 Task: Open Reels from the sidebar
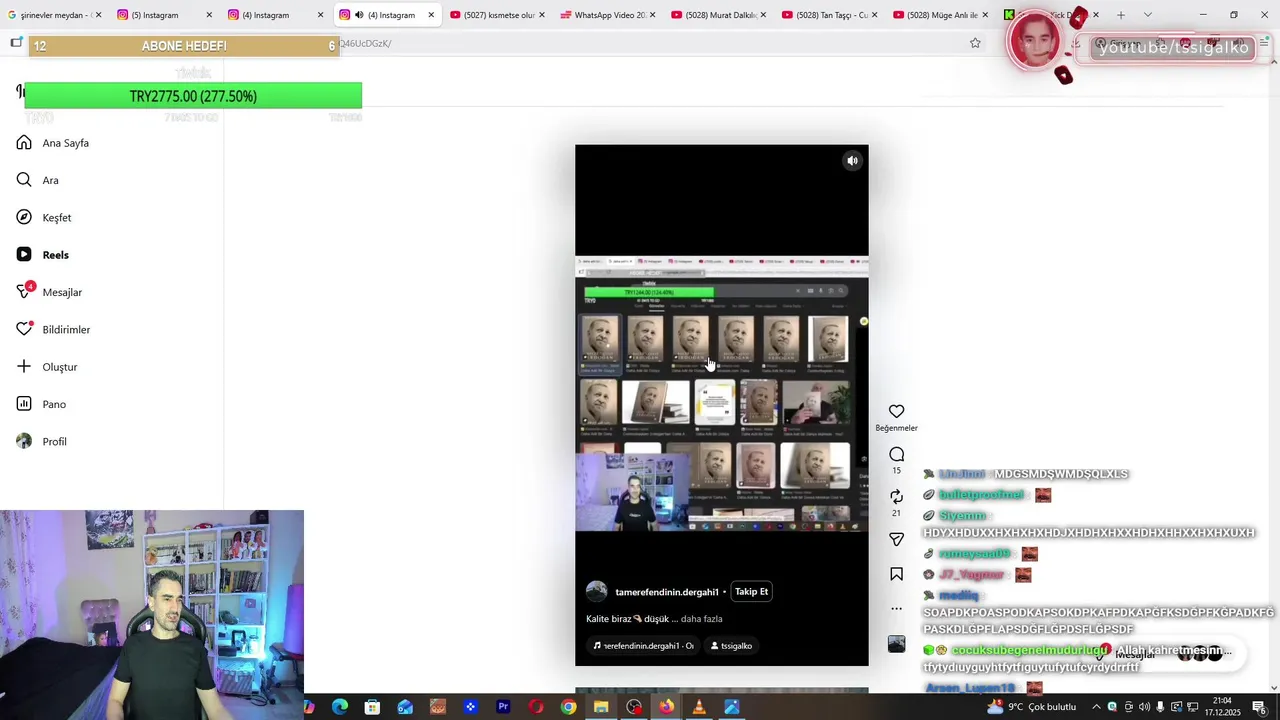[43, 255]
